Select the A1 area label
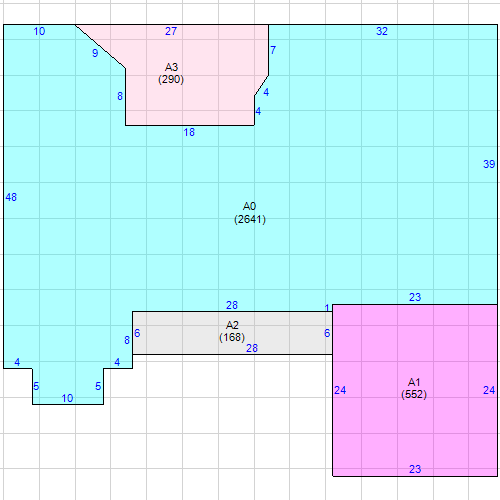 tap(414, 382)
